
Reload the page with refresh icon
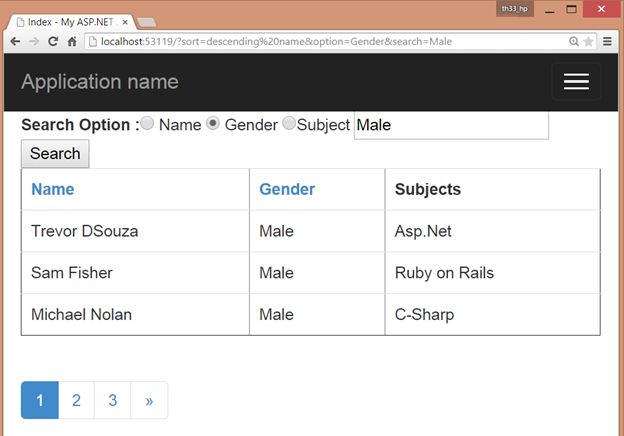[x=53, y=41]
